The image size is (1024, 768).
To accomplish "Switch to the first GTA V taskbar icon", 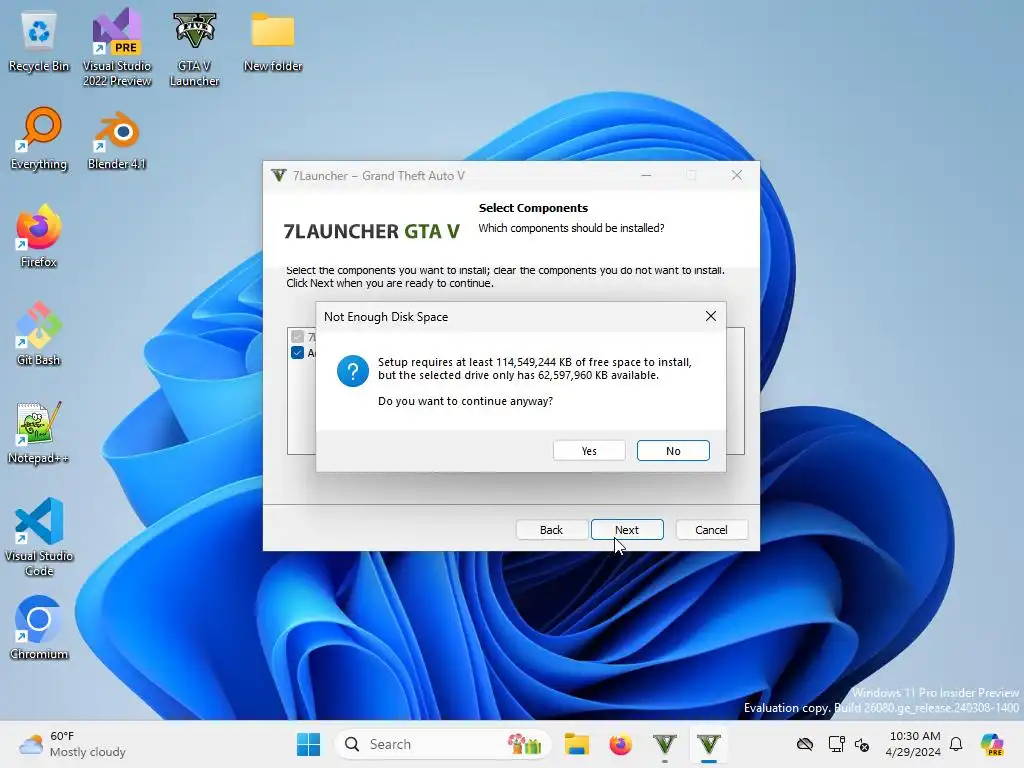I will pyautogui.click(x=665, y=744).
